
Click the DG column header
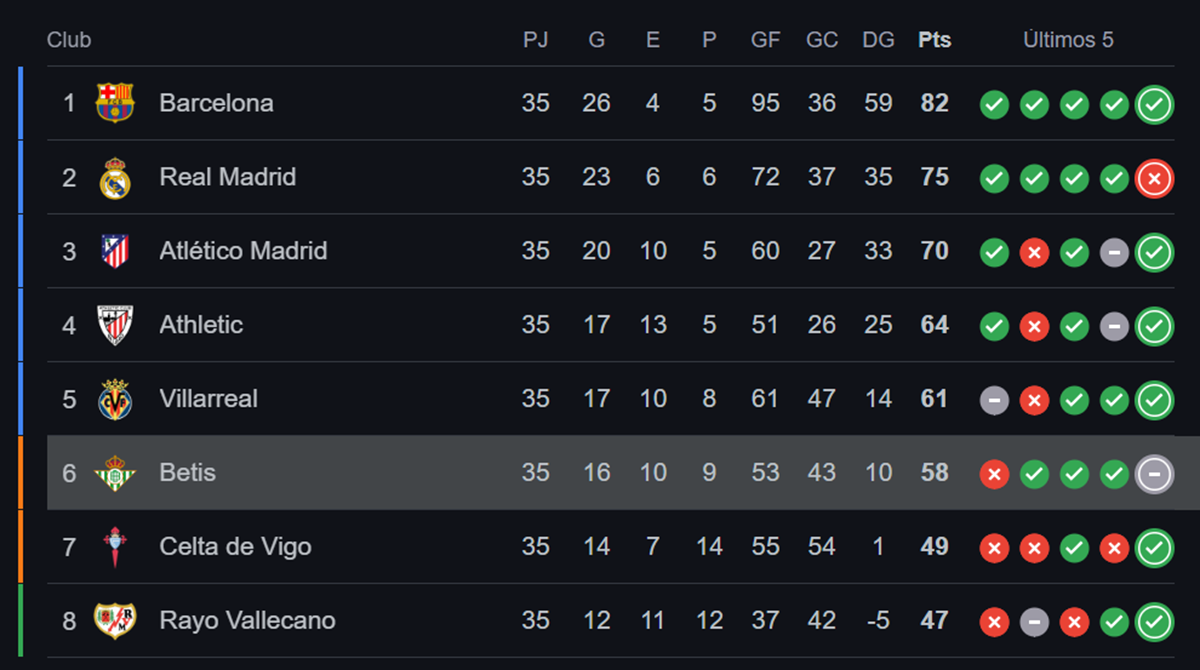878,40
